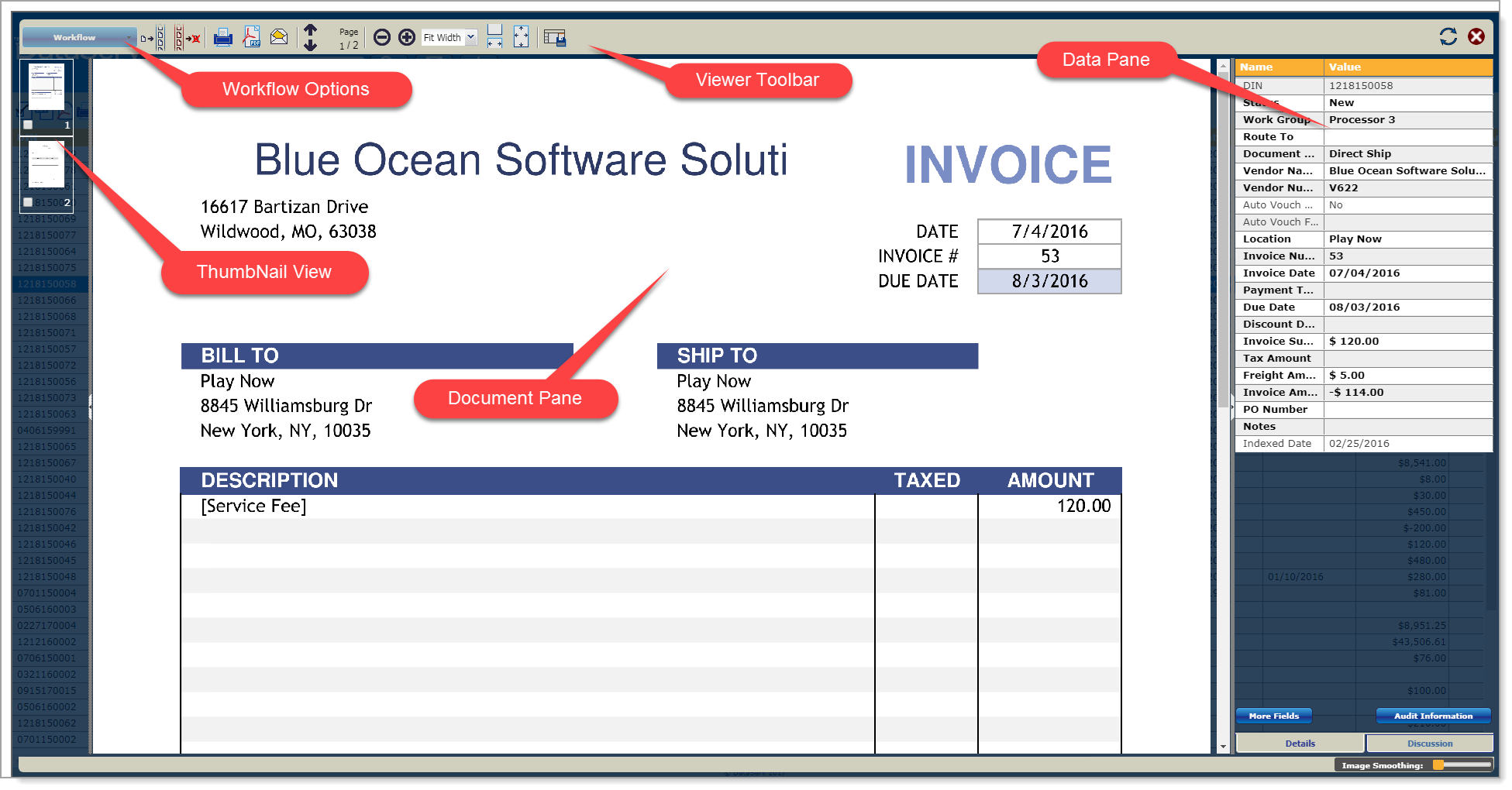Image resolution: width=1512 pixels, height=790 pixels.
Task: Open the Fit Width zoom dropdown
Action: tap(449, 37)
